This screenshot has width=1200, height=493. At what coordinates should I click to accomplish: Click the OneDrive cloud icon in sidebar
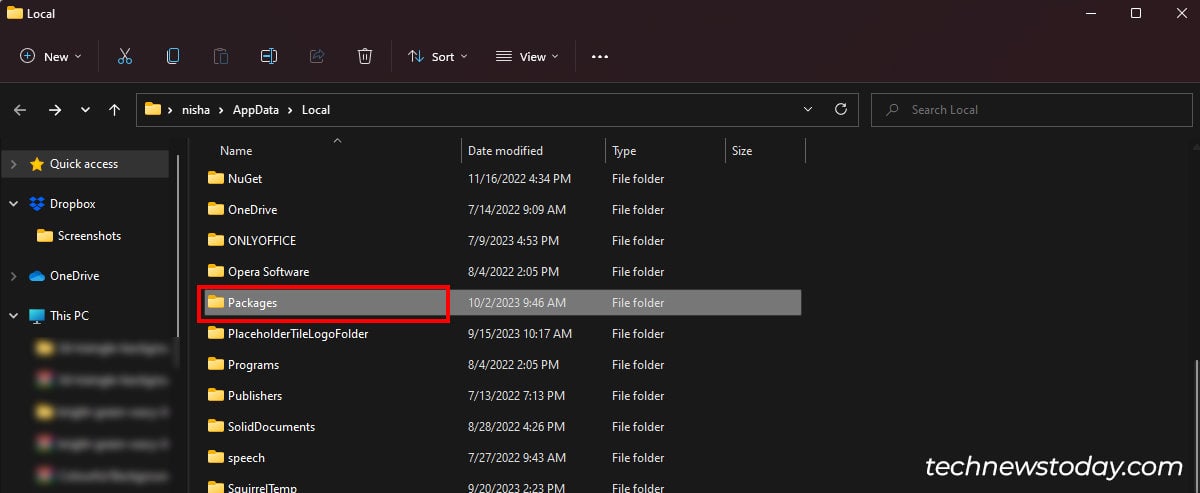click(x=37, y=276)
